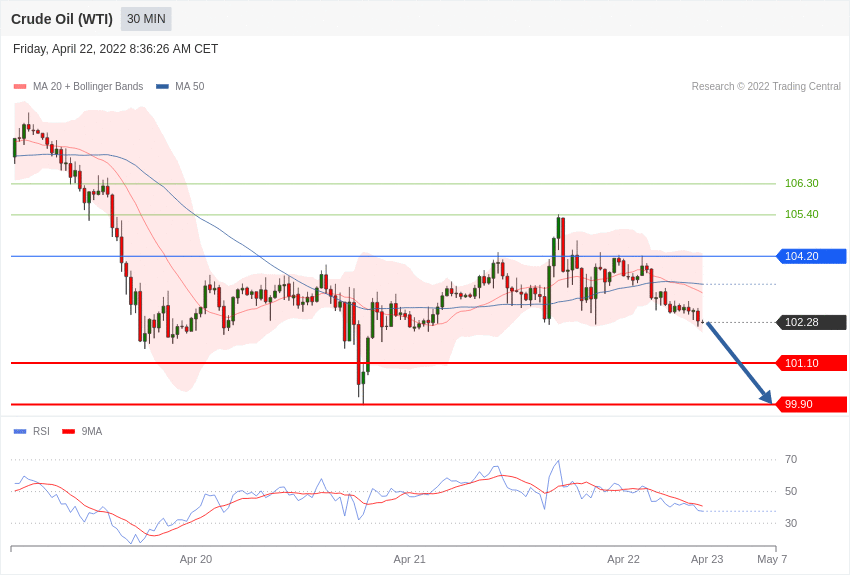Click the black 102.28 current price tag
Screen dimensions: 850x576
[812, 322]
